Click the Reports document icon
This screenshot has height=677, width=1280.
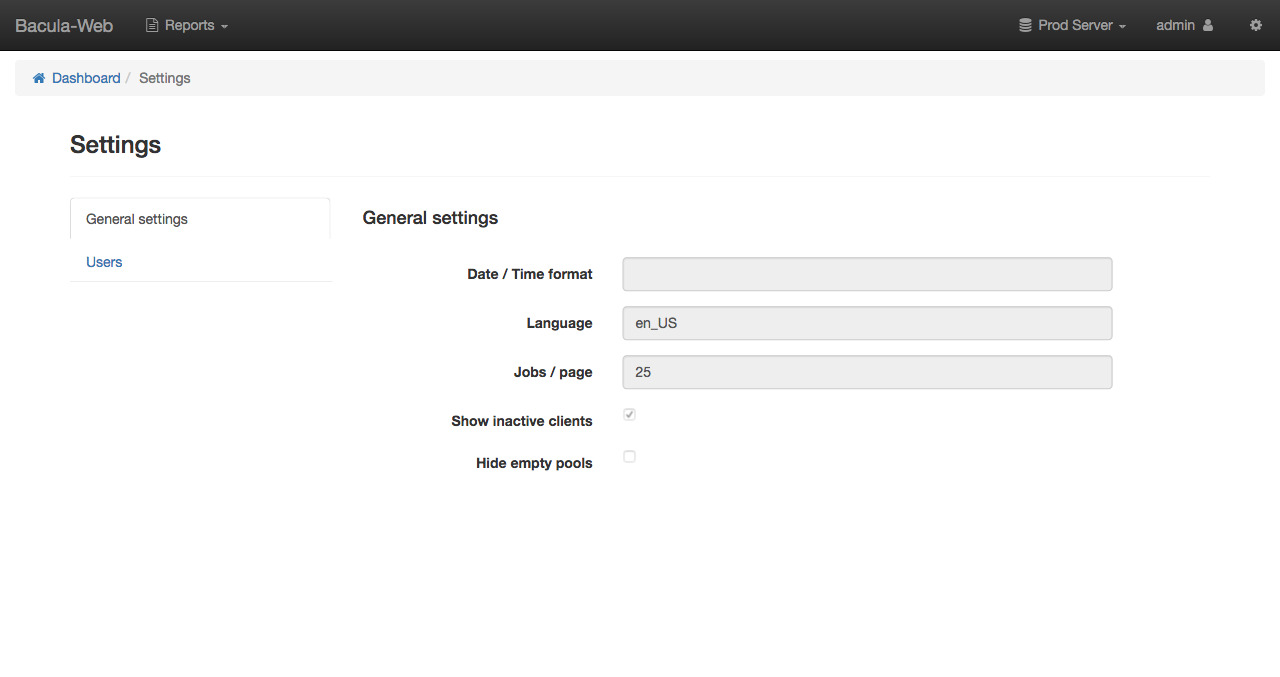152,25
